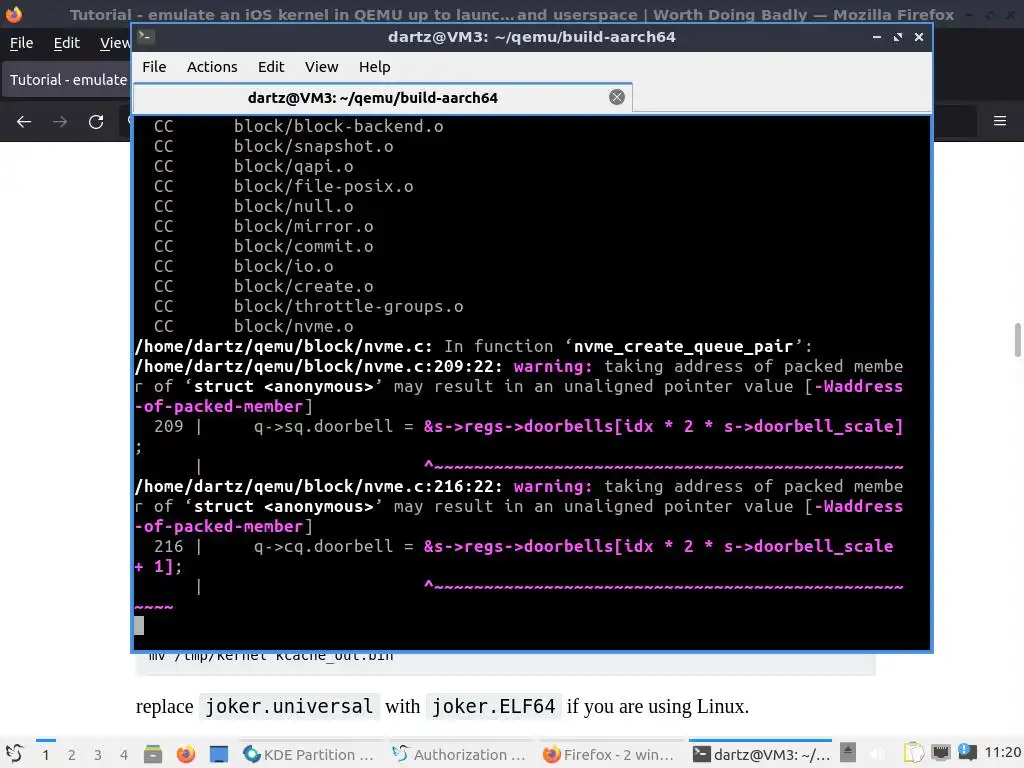Open the terminal File menu
Image resolution: width=1024 pixels, height=768 pixels.
pos(154,67)
